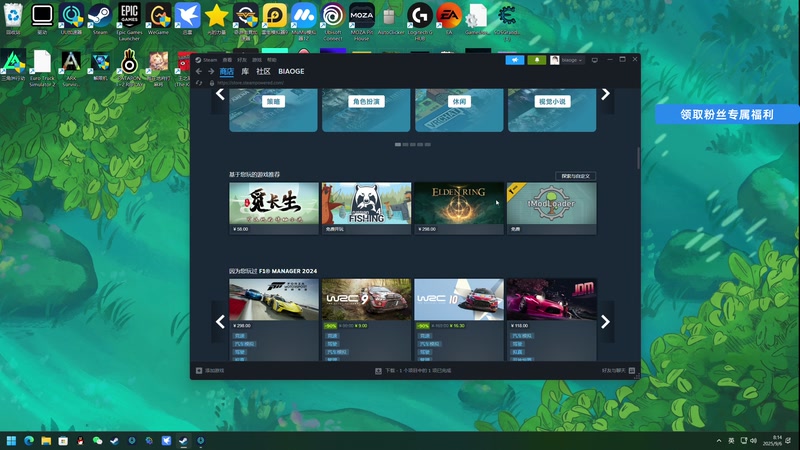Screen dimensions: 800x450
Task: Open the Ubisoft Connect desktop icon
Action: click(333, 21)
